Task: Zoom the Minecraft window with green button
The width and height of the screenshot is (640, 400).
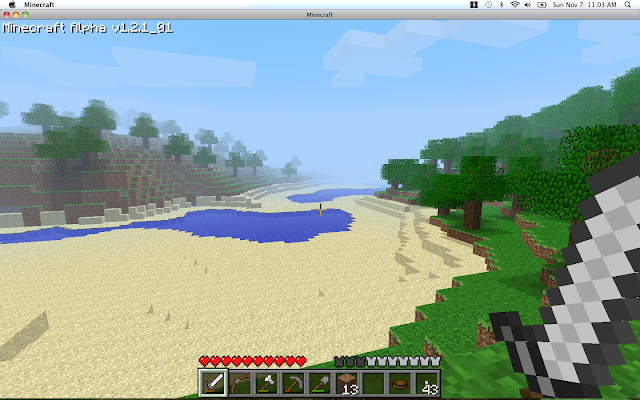Action: point(25,14)
